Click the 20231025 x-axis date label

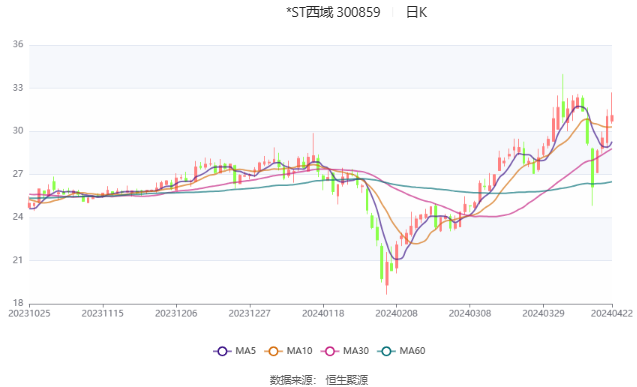[x=29, y=313]
